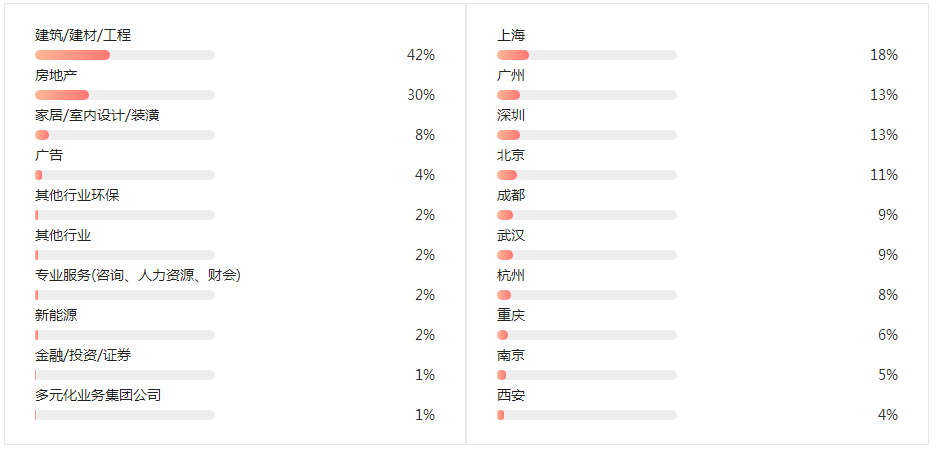The width and height of the screenshot is (938, 452).
Task: Click the 广告 industry bar
Action: click(125, 175)
